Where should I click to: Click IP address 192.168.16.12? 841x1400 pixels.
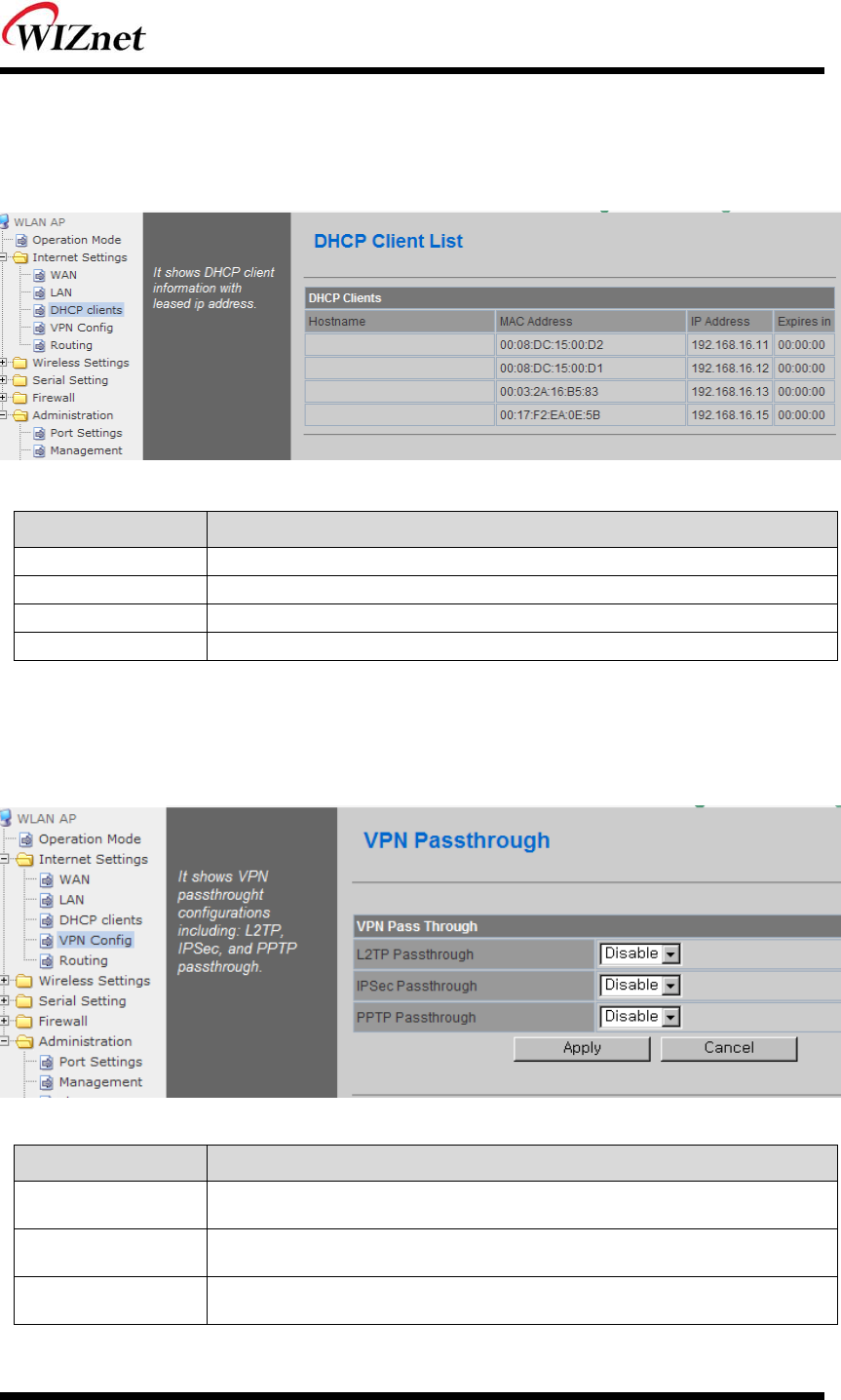pyautogui.click(x=730, y=369)
